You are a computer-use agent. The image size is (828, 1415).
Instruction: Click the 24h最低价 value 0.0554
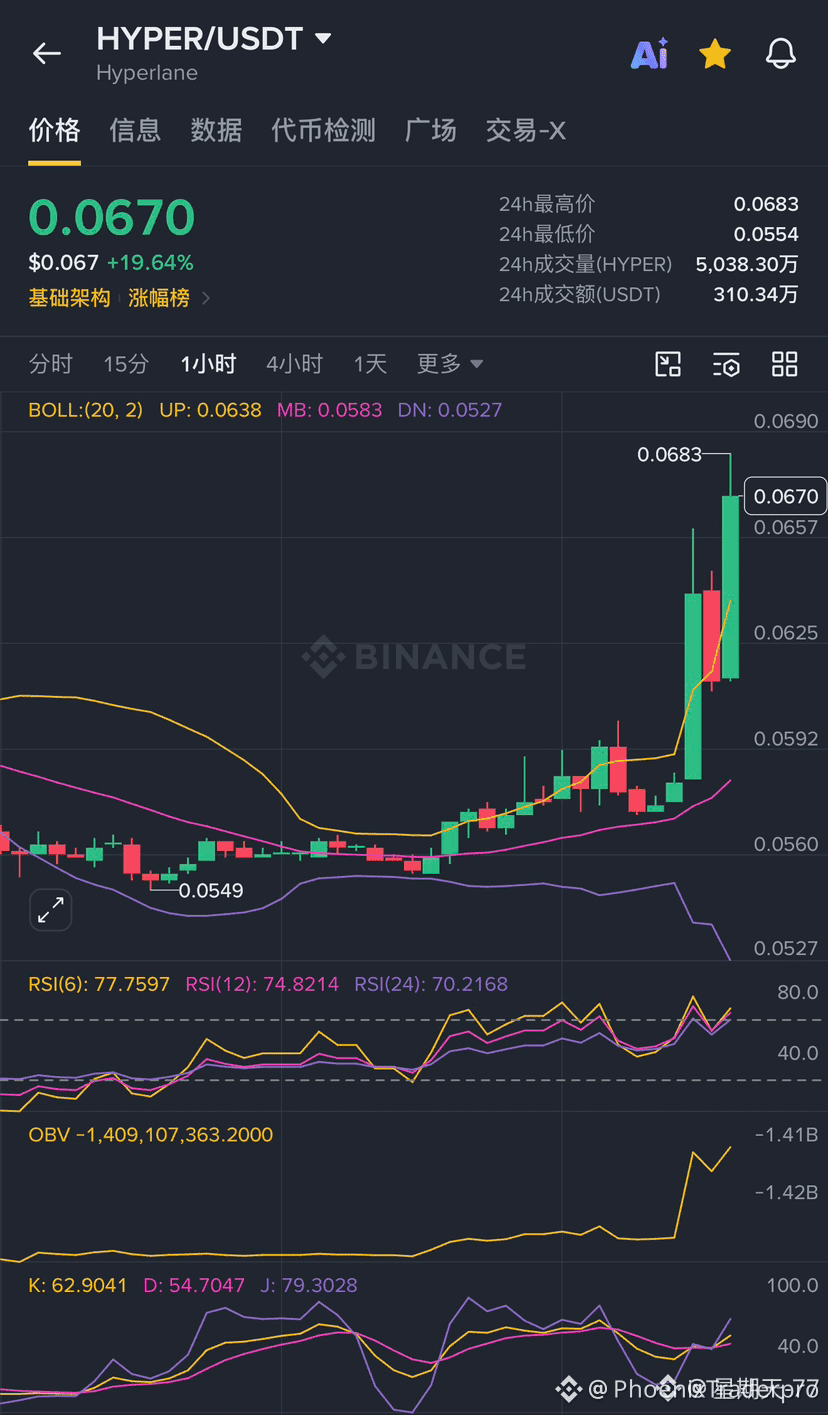766,234
